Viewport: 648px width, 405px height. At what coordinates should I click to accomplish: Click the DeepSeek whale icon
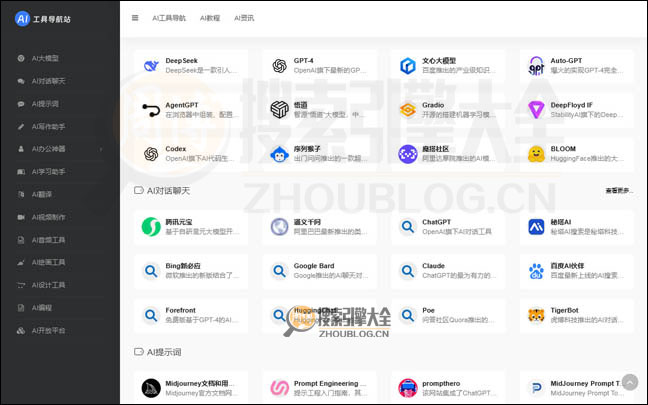pyautogui.click(x=151, y=66)
